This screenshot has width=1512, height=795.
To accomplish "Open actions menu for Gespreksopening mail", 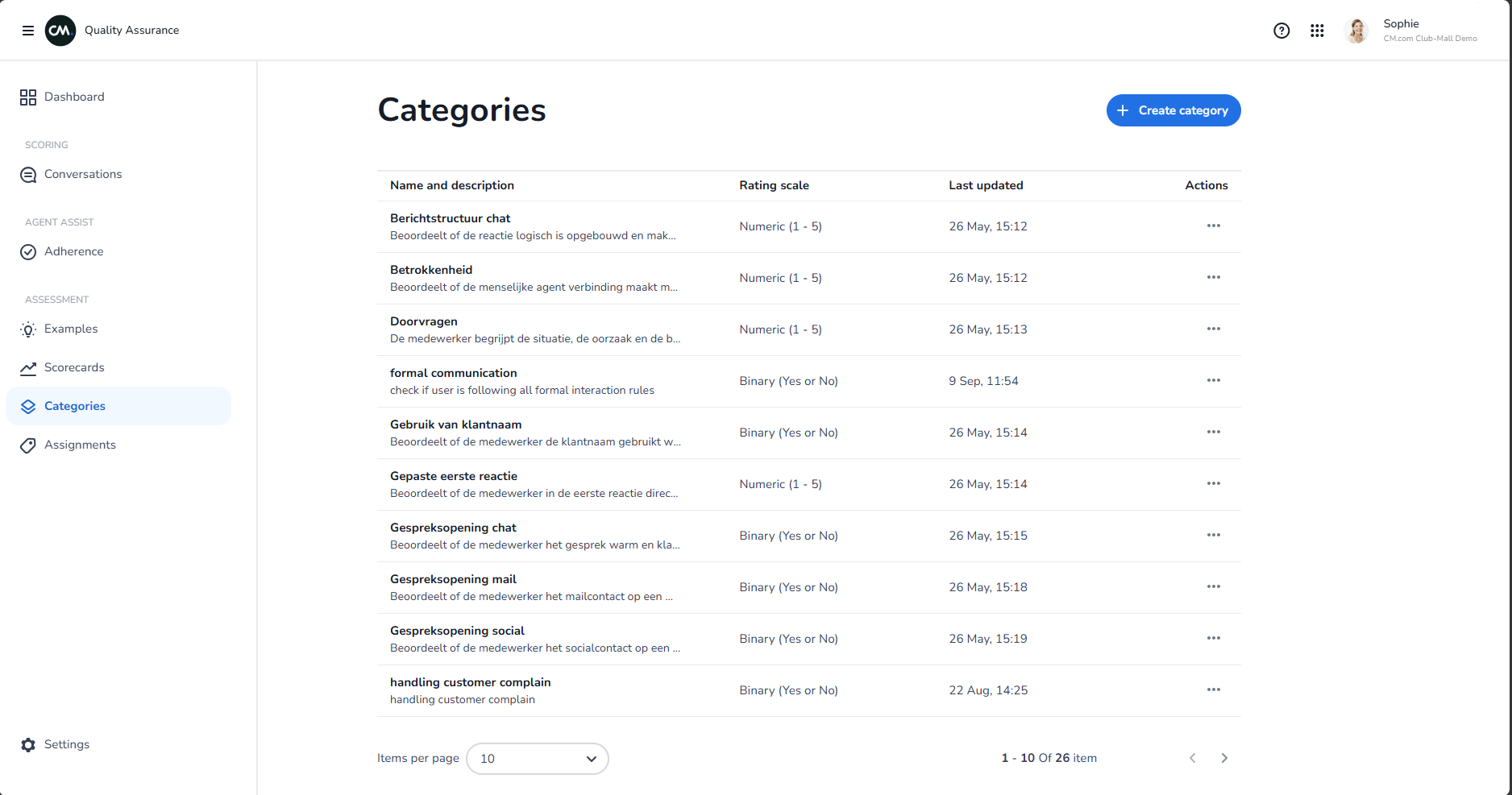I will pyautogui.click(x=1214, y=586).
